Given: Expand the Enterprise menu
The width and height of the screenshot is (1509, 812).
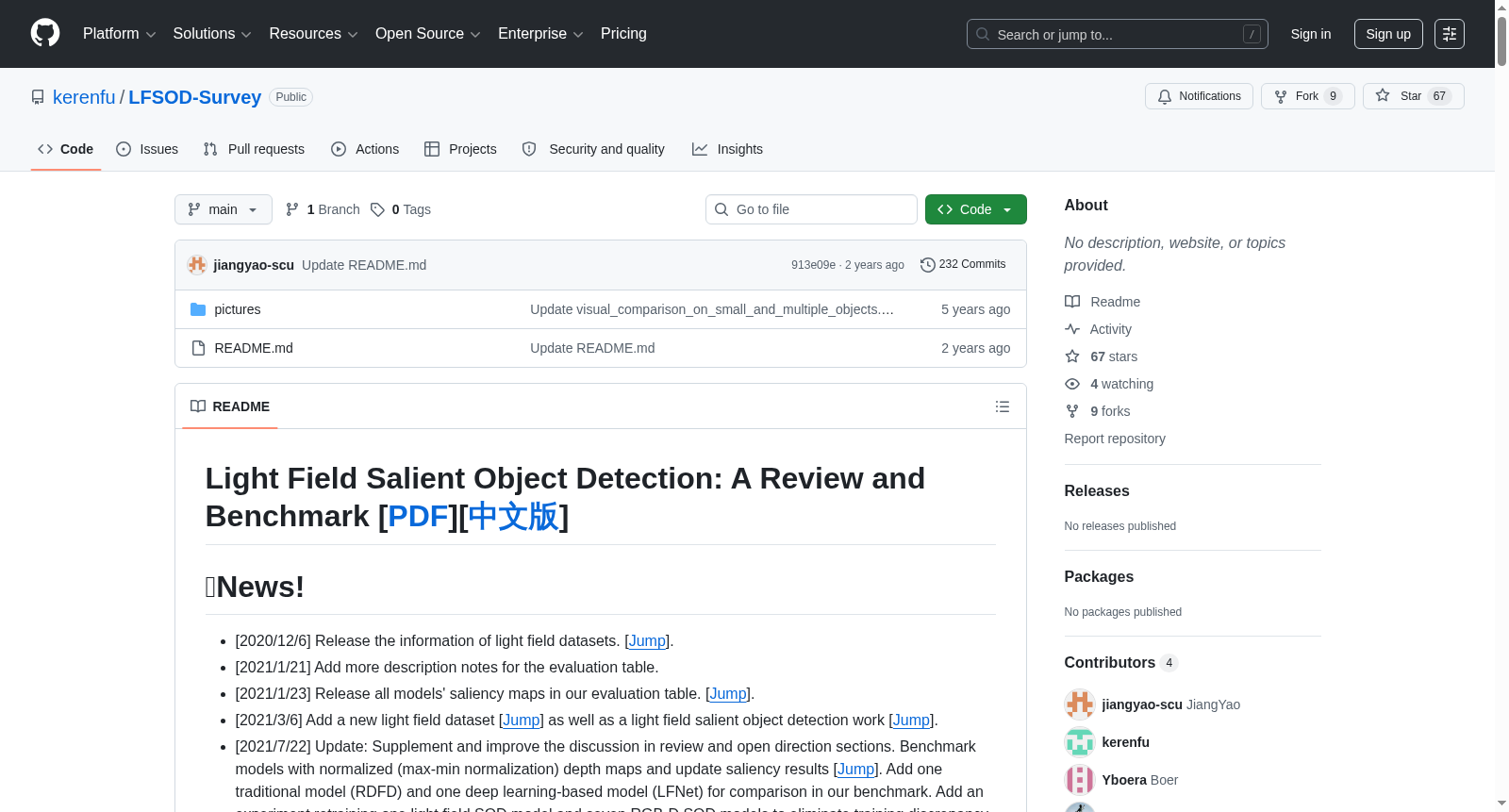Looking at the screenshot, I should pyautogui.click(x=540, y=34).
